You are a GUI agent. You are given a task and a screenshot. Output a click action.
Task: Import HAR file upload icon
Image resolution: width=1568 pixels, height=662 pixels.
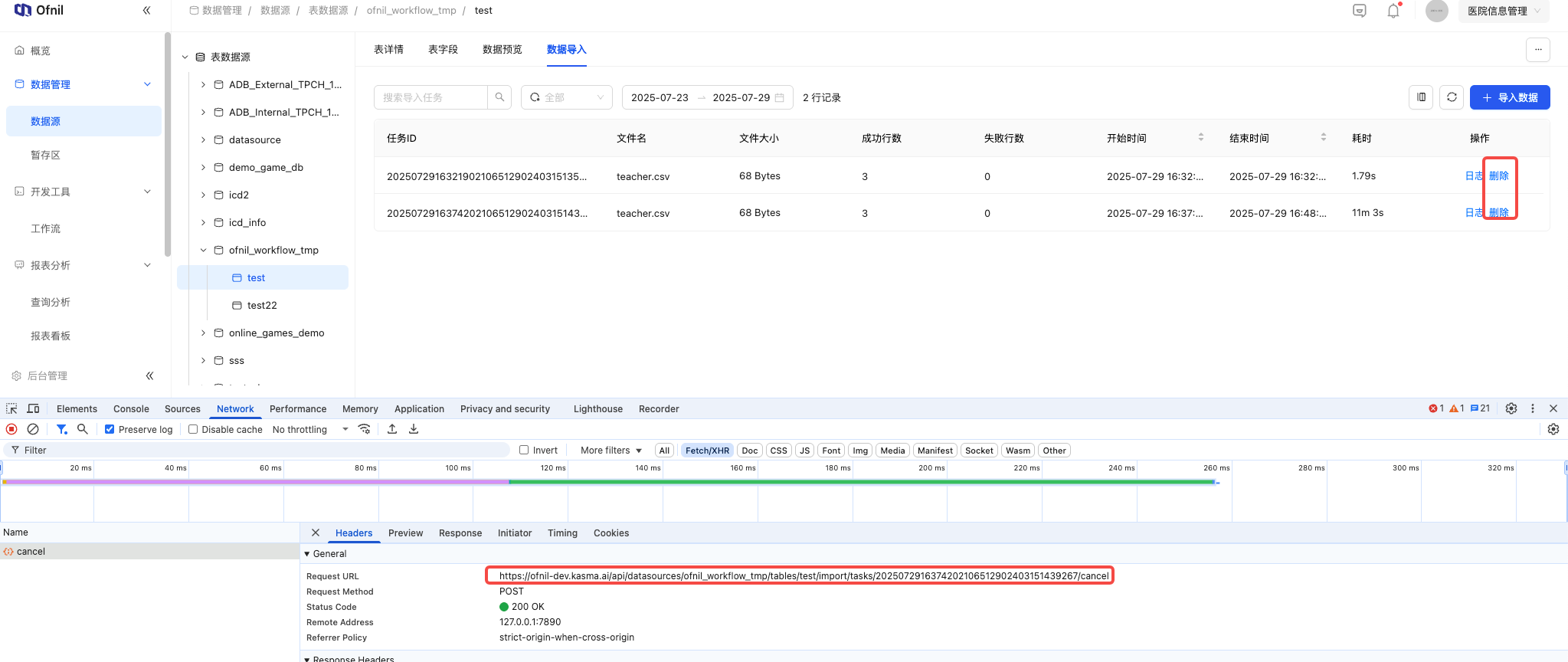[x=392, y=429]
